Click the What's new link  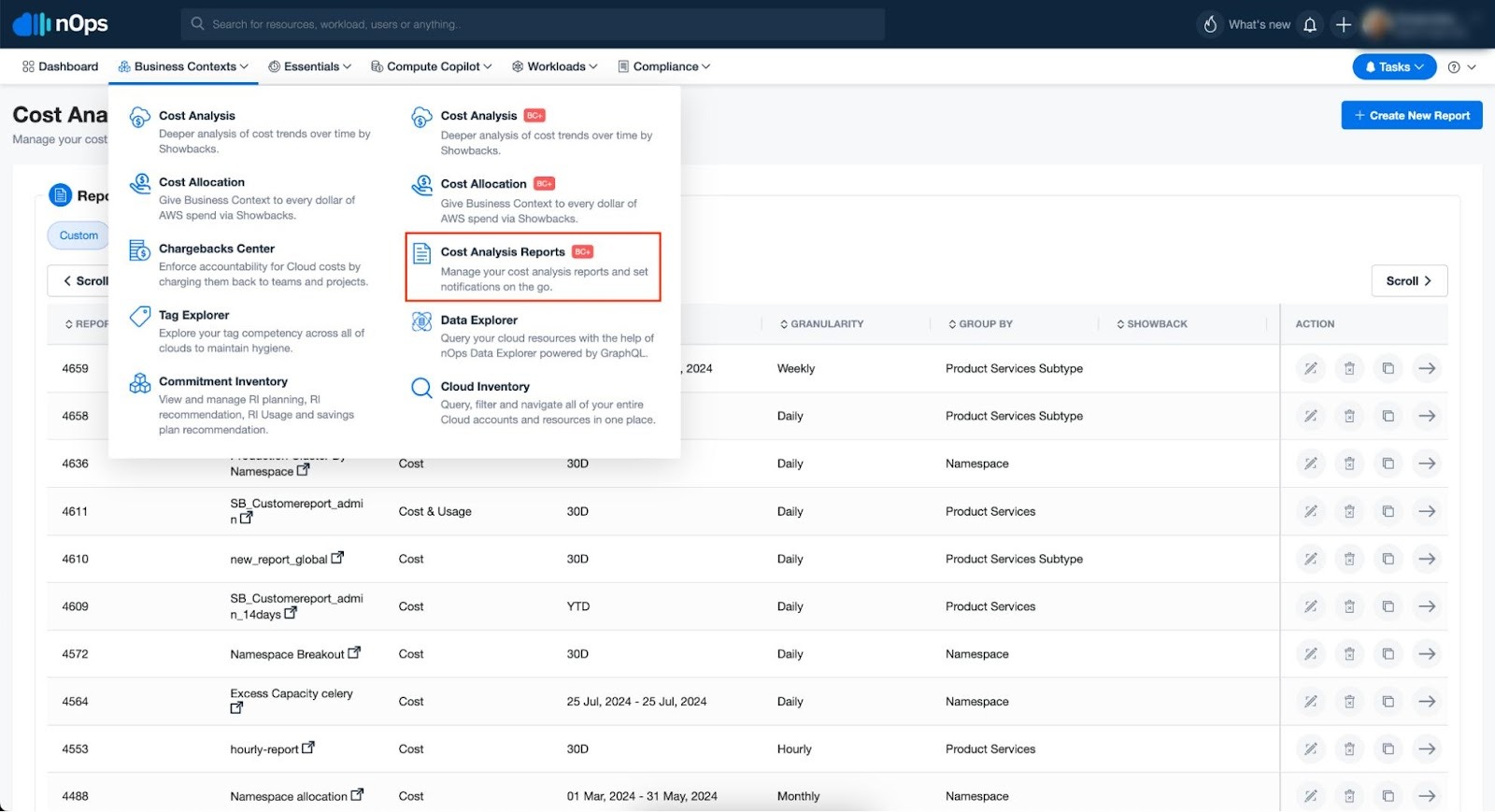point(1259,24)
